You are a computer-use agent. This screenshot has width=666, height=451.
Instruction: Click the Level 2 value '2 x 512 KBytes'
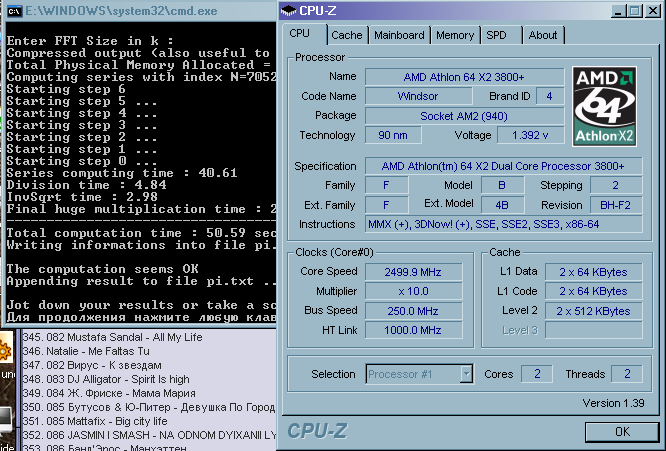point(593,311)
